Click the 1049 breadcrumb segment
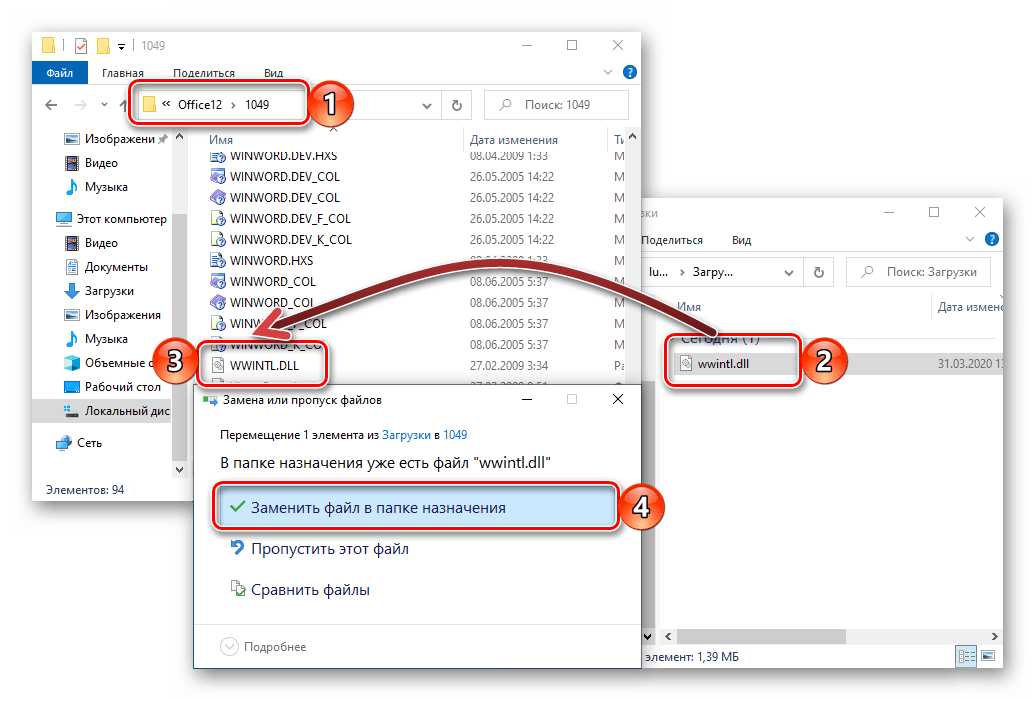The width and height of the screenshot is (1036, 701). pos(257,104)
